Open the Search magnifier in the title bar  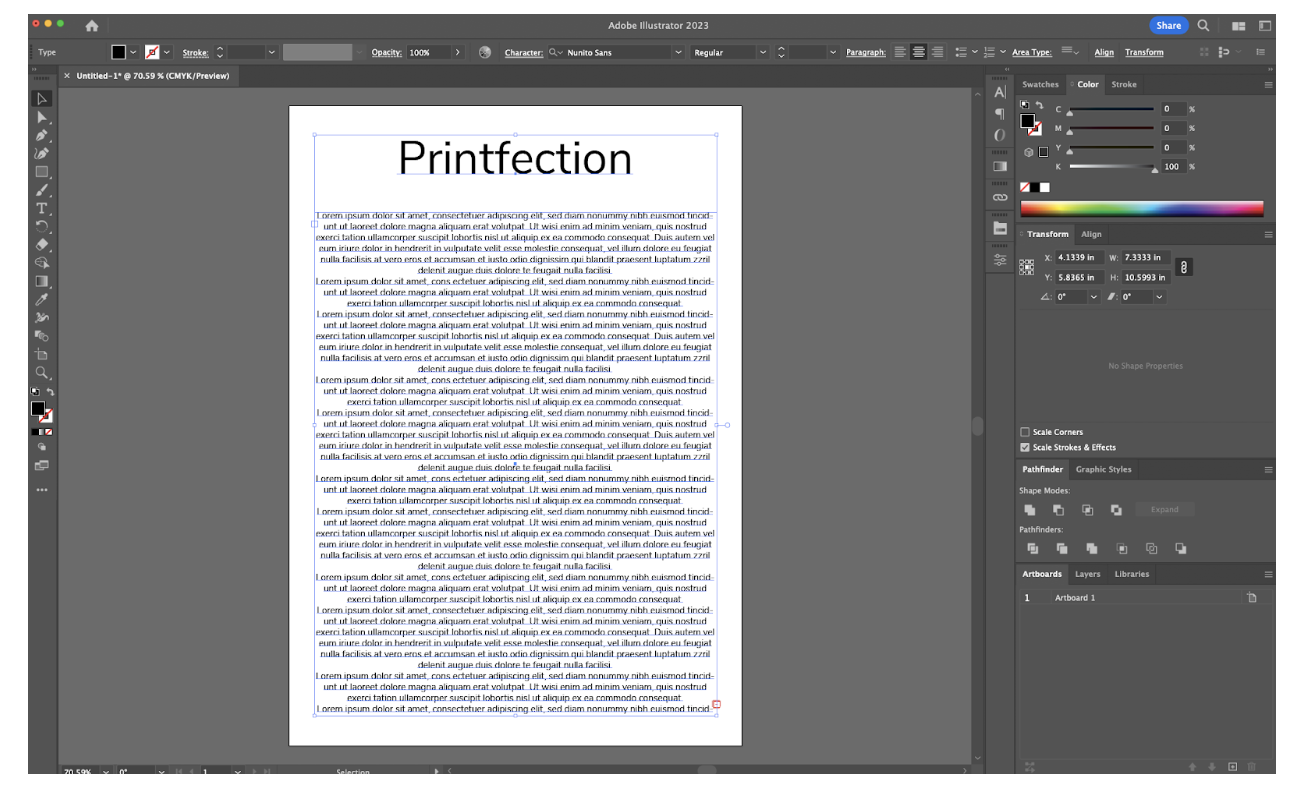[x=1204, y=26]
